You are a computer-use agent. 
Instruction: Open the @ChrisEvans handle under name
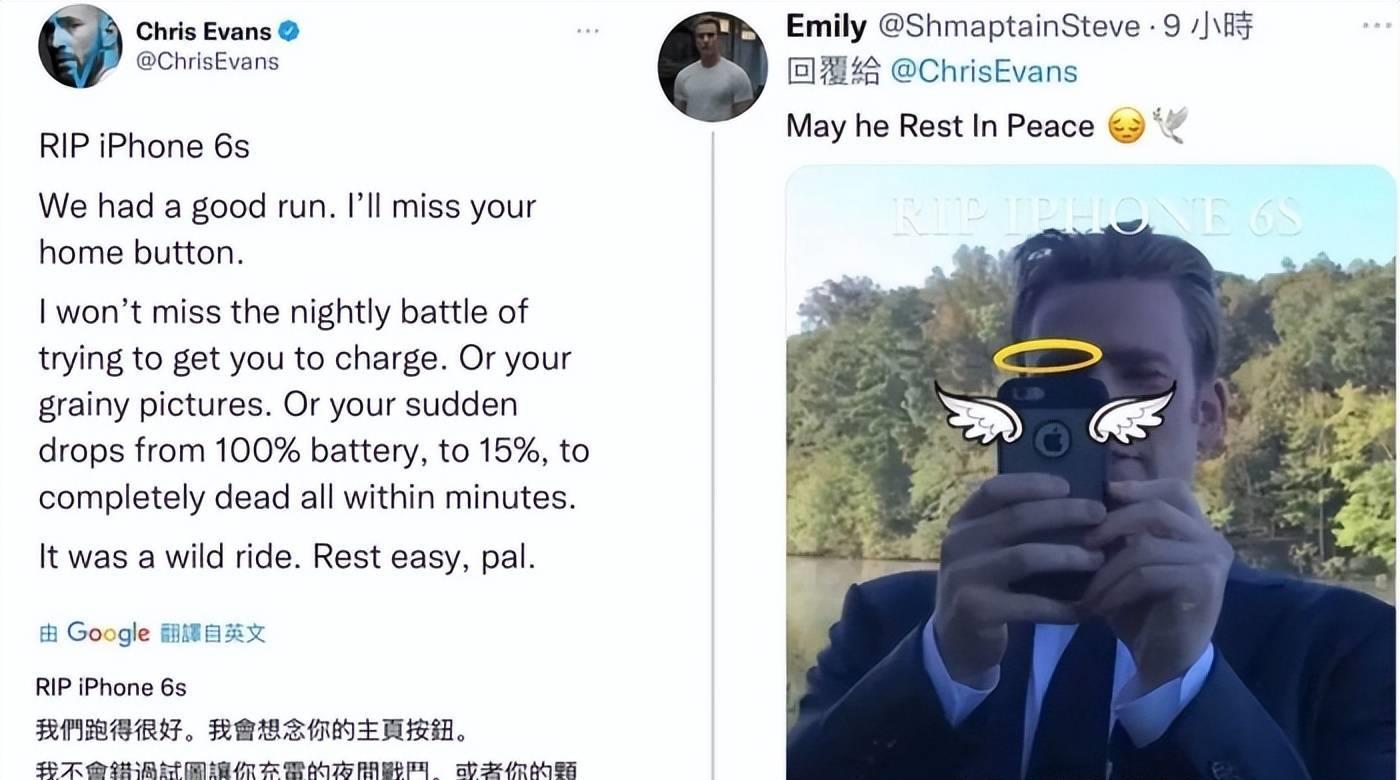tap(207, 62)
